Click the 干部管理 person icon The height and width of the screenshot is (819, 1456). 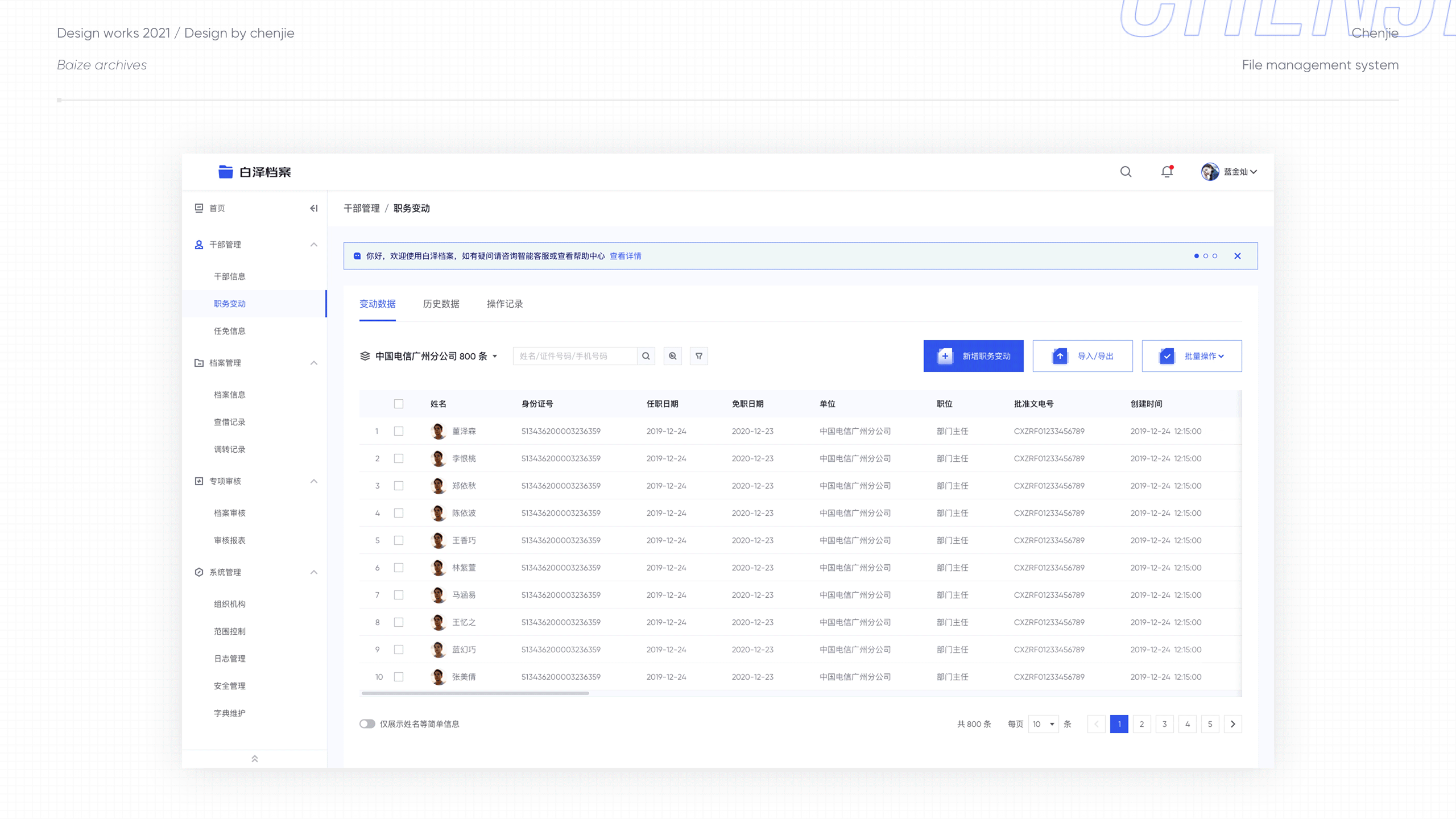[x=199, y=245]
